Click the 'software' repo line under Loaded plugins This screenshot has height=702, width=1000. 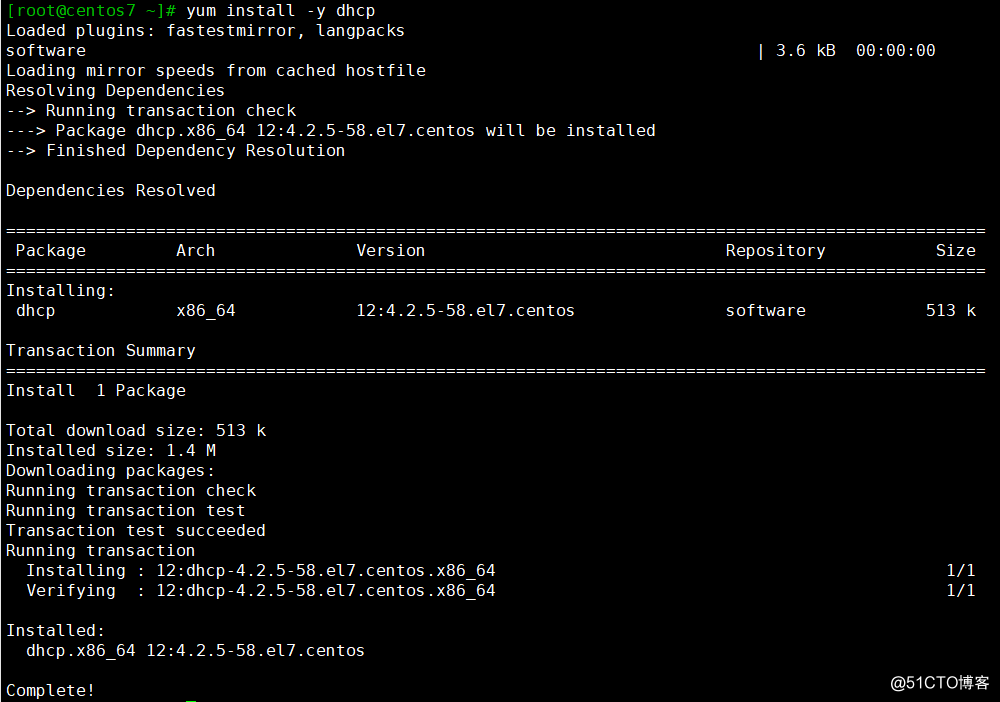(46, 50)
